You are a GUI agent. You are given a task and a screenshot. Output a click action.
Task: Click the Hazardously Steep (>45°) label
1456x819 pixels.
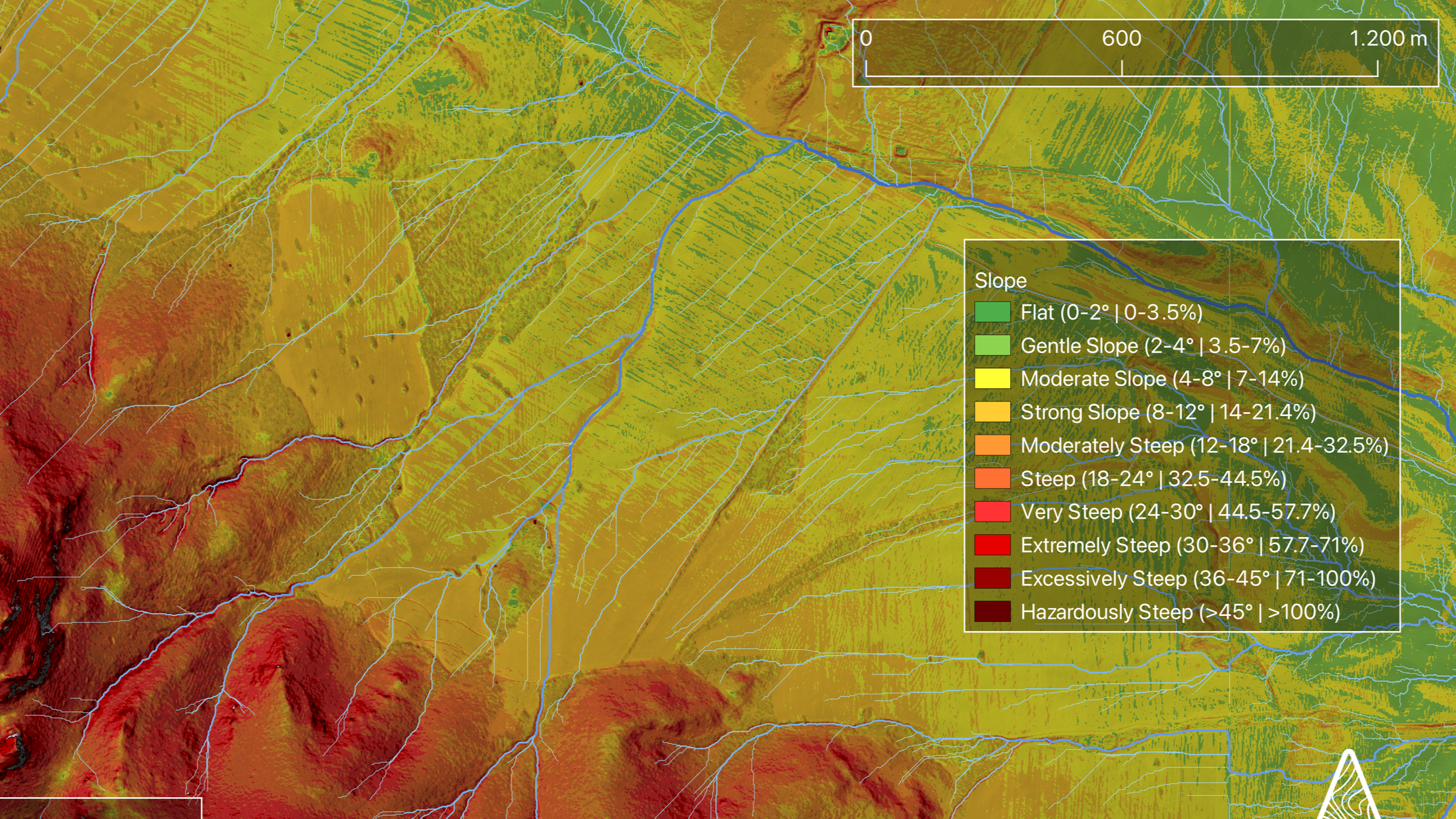click(1180, 612)
